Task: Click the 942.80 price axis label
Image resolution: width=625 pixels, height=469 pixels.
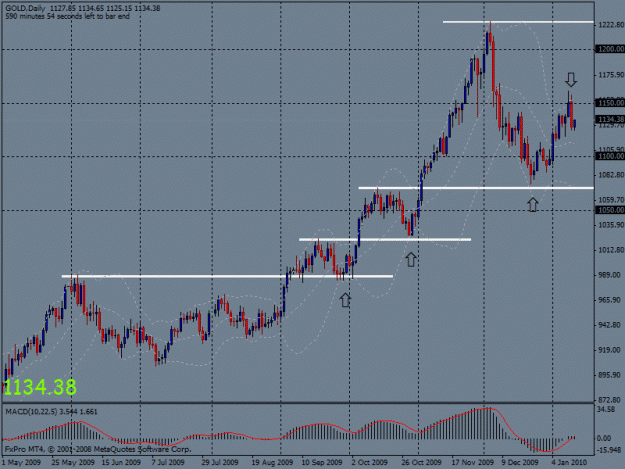Action: (x=609, y=325)
